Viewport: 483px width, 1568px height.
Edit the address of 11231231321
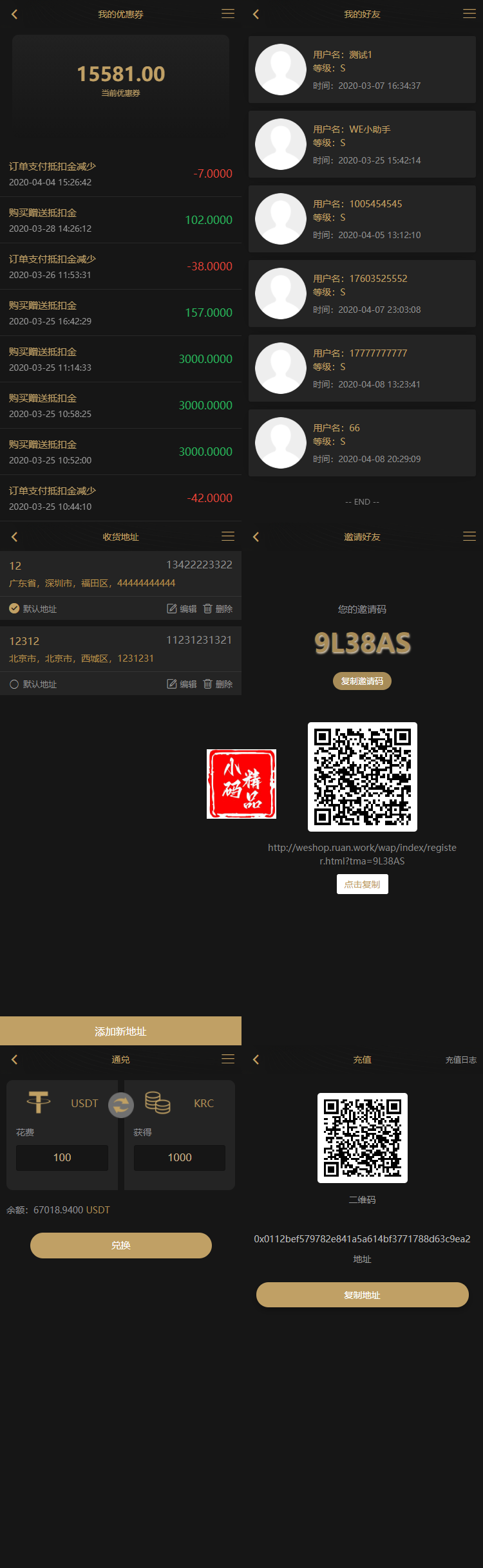pos(182,684)
